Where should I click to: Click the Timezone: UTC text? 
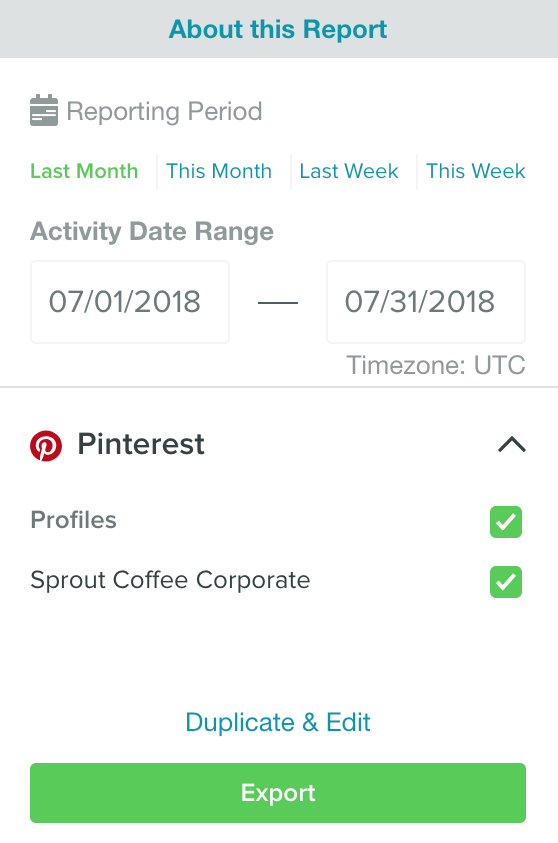tap(436, 365)
